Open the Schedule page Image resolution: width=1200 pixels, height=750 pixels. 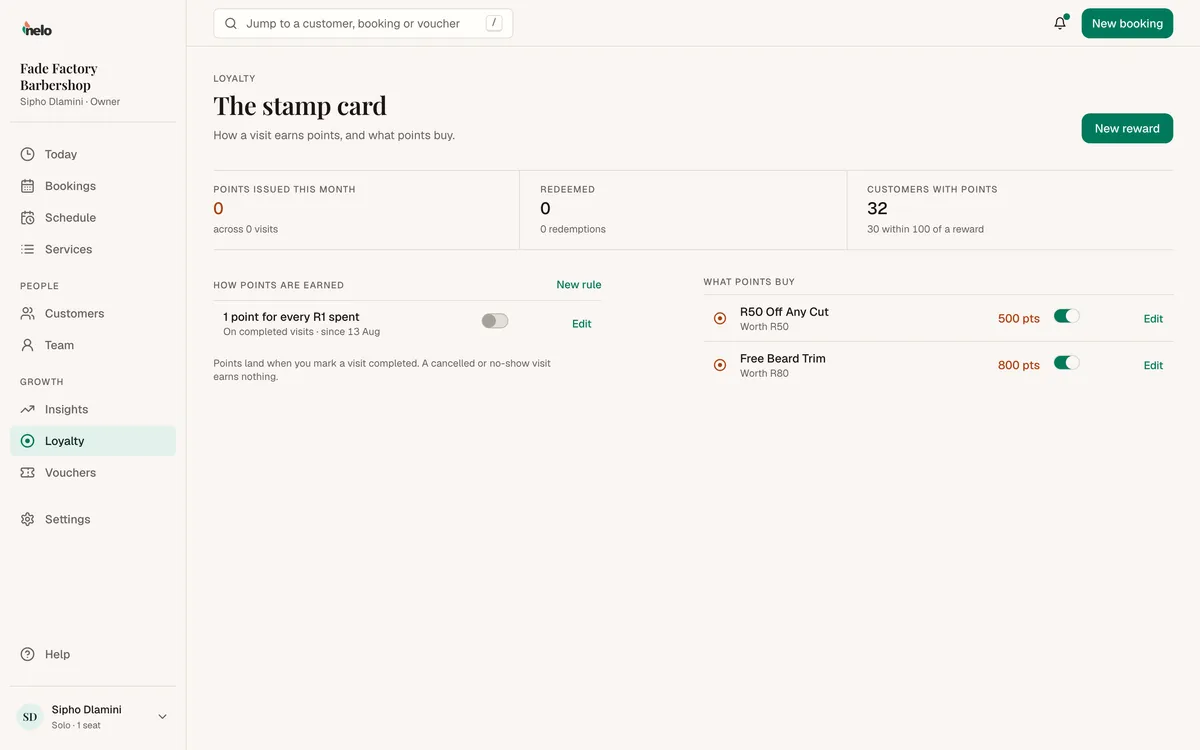pyautogui.click(x=93, y=217)
